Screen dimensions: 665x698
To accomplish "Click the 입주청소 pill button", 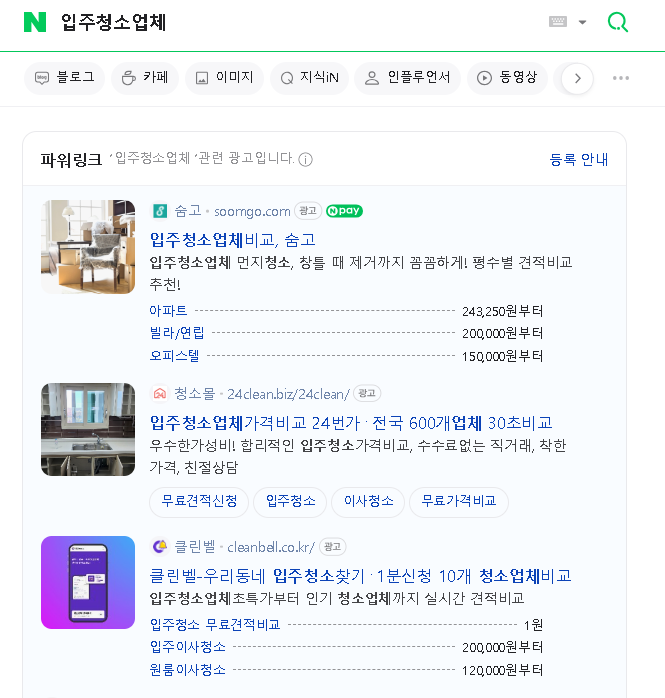I will click(x=290, y=502).
